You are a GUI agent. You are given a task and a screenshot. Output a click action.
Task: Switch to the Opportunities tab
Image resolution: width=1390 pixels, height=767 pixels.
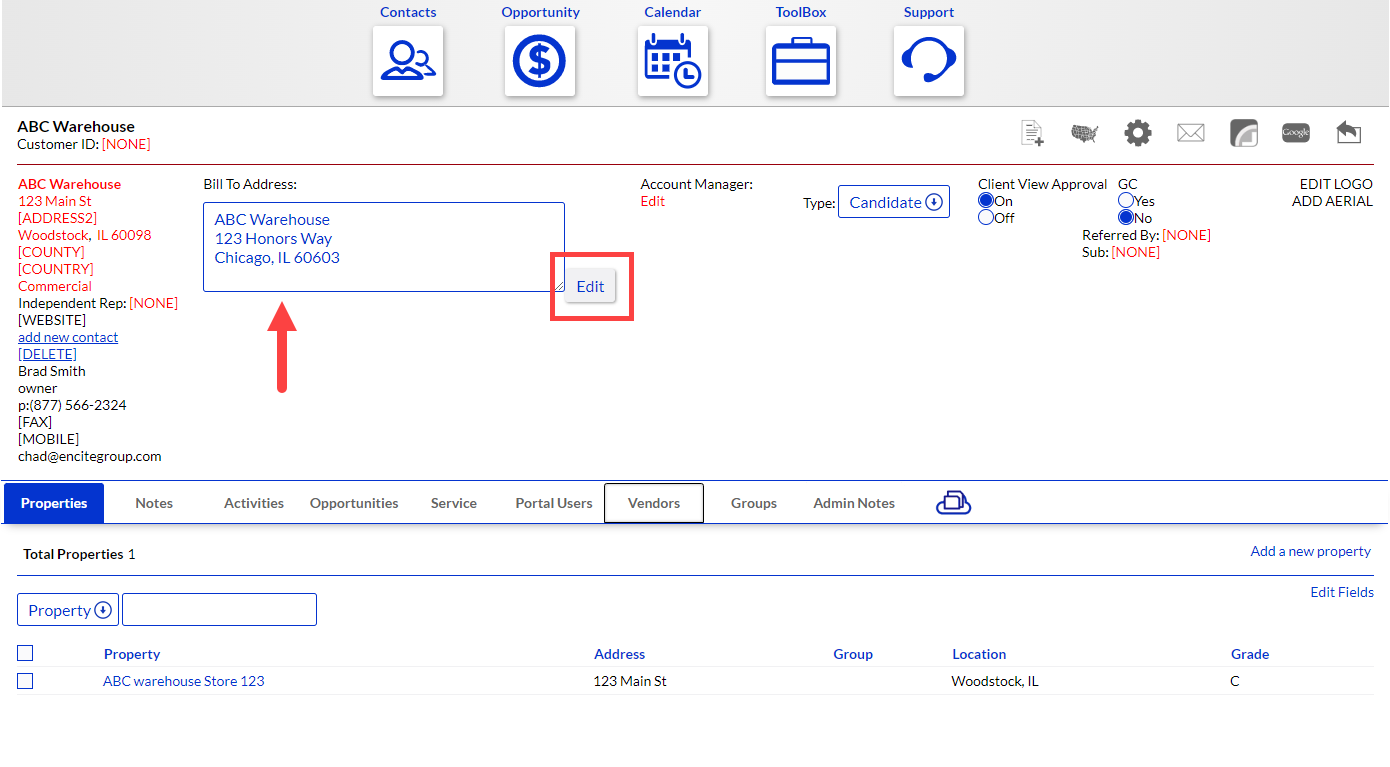[x=354, y=503]
